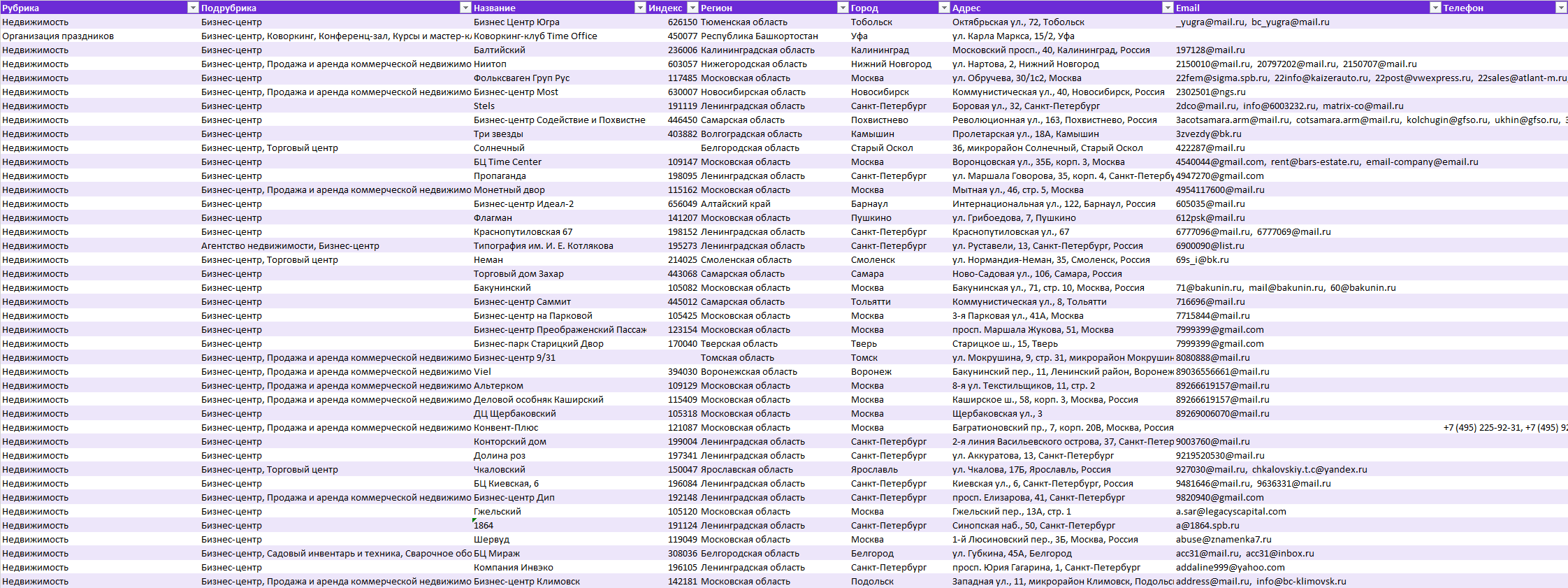Select cell 'Коворкинг-клуб Time Office'
1568x588 pixels.
pos(559,36)
